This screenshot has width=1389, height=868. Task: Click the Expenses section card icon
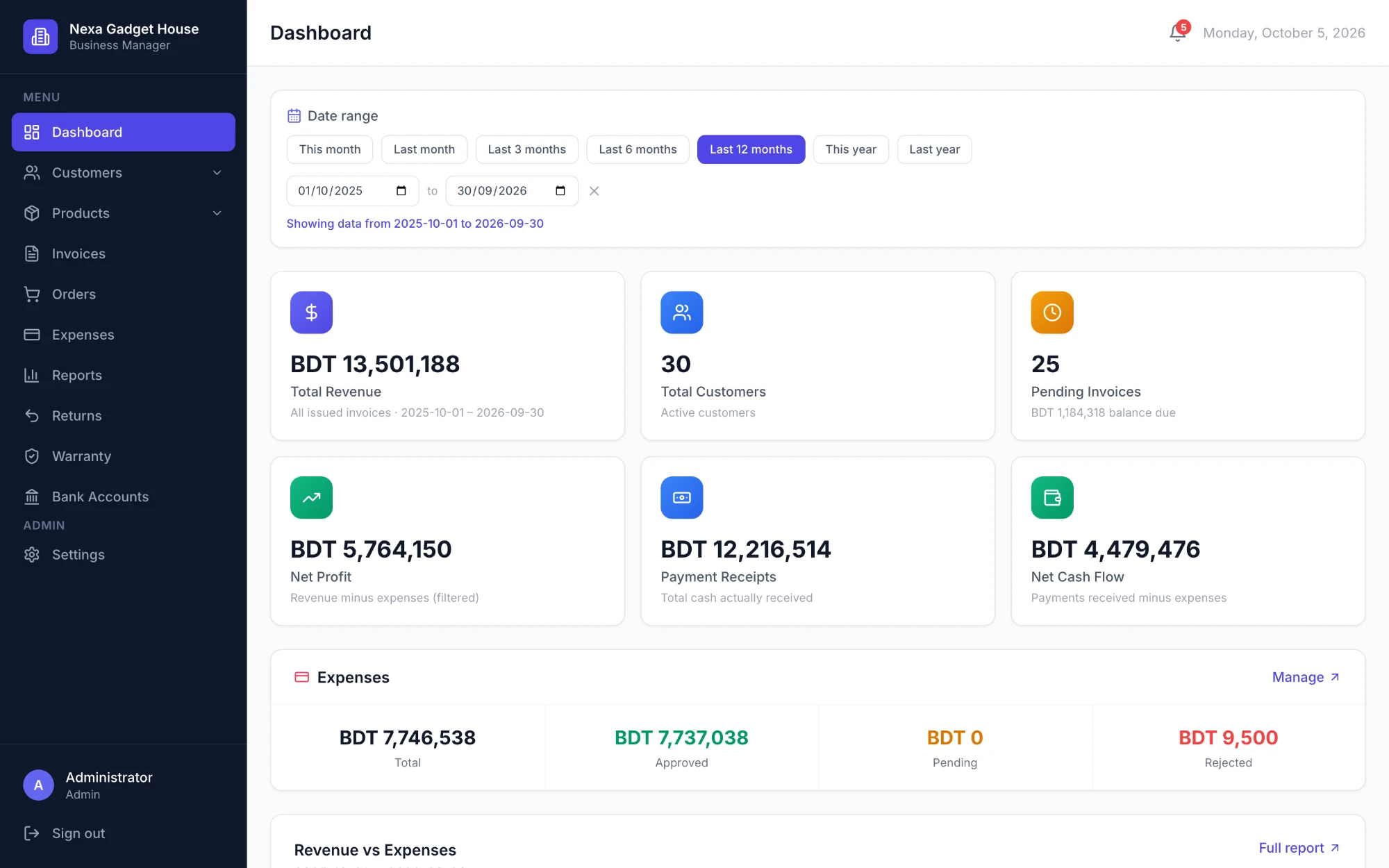click(301, 677)
